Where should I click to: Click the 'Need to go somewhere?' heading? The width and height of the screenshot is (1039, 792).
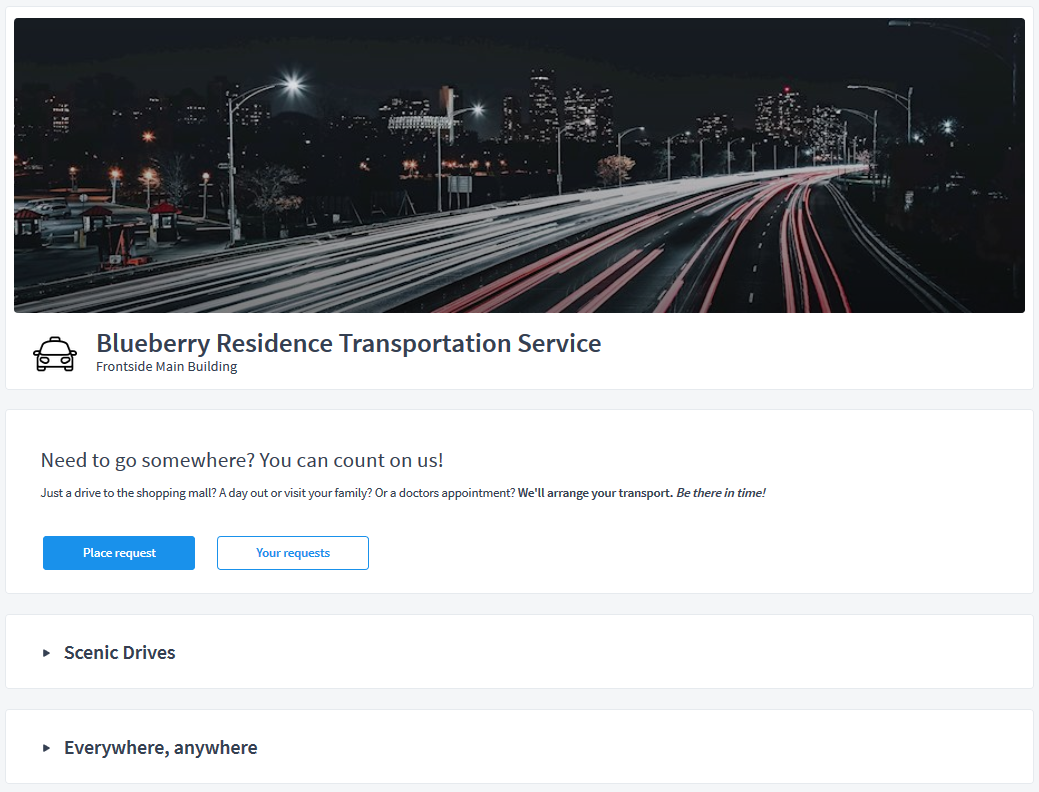click(242, 460)
